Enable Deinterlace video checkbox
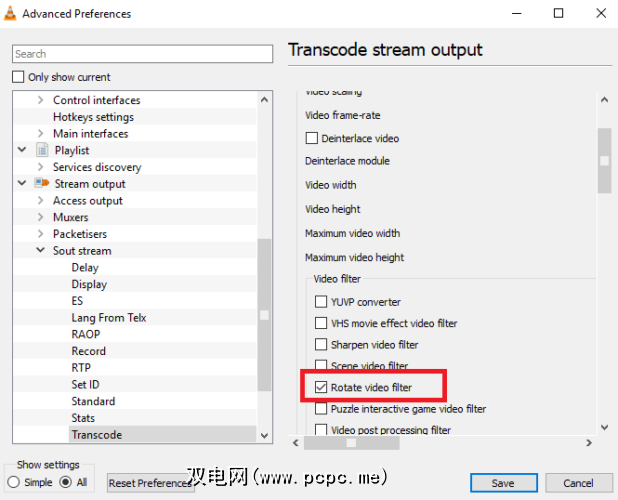This screenshot has width=618, height=500. [x=312, y=138]
